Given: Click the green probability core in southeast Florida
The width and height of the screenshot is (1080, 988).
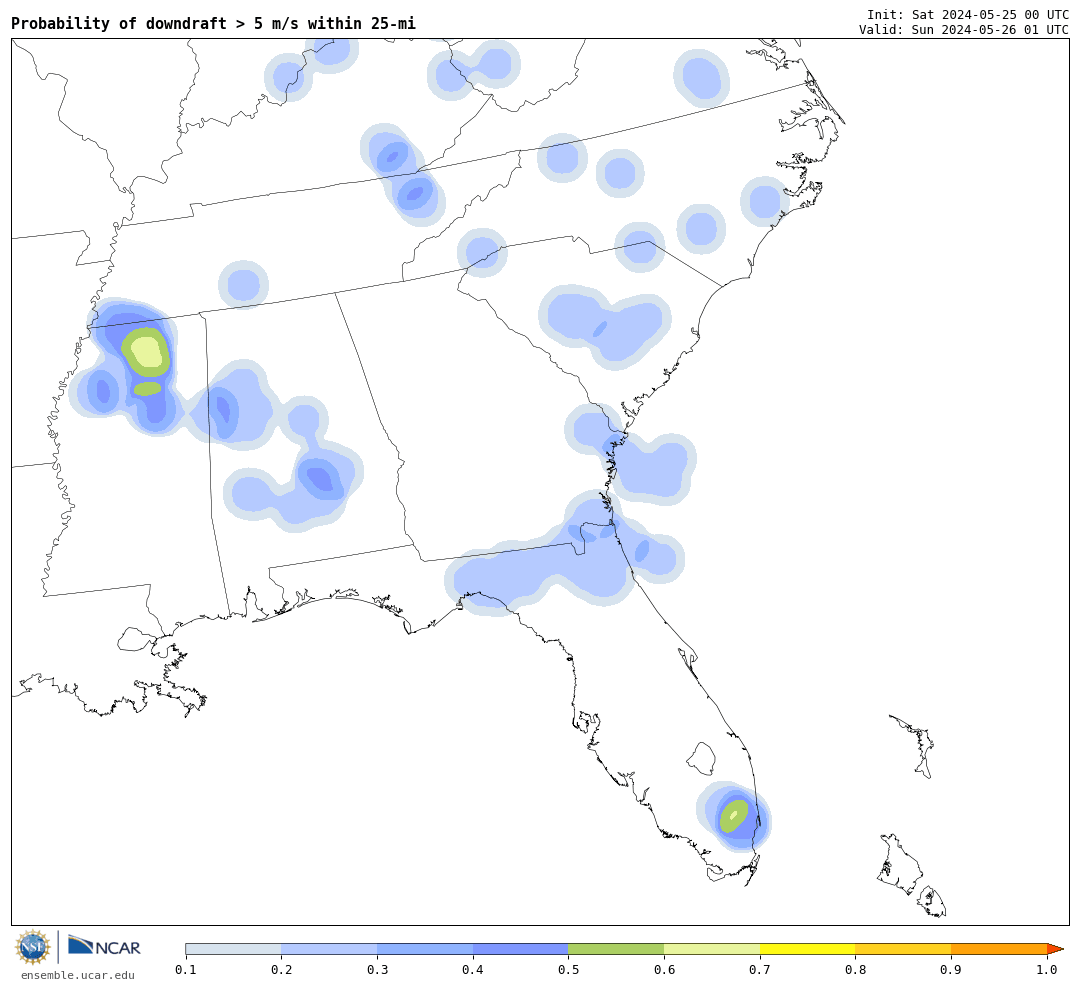Looking at the screenshot, I should (734, 816).
